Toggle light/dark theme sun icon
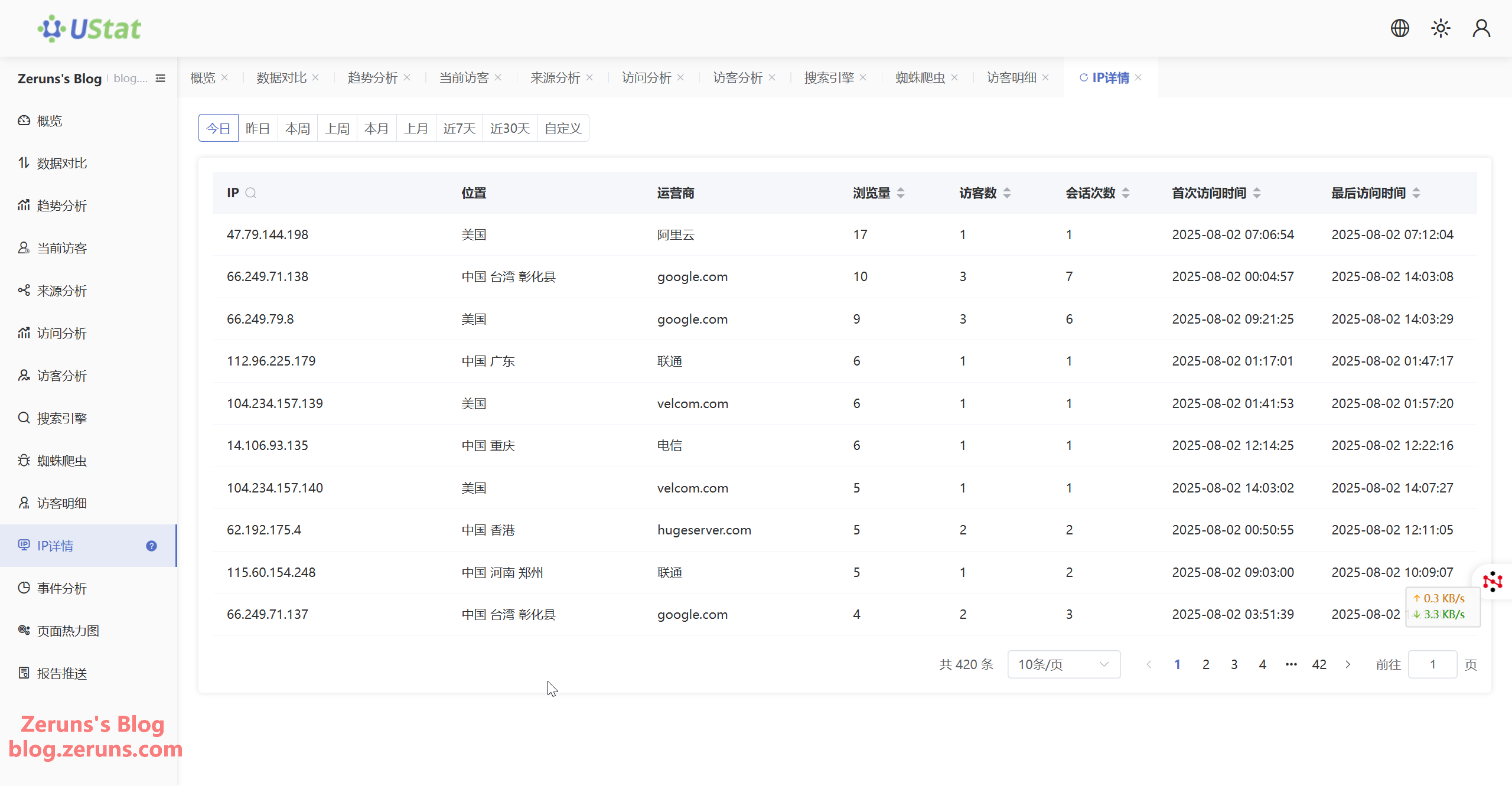The width and height of the screenshot is (1512, 786). coord(1441,28)
